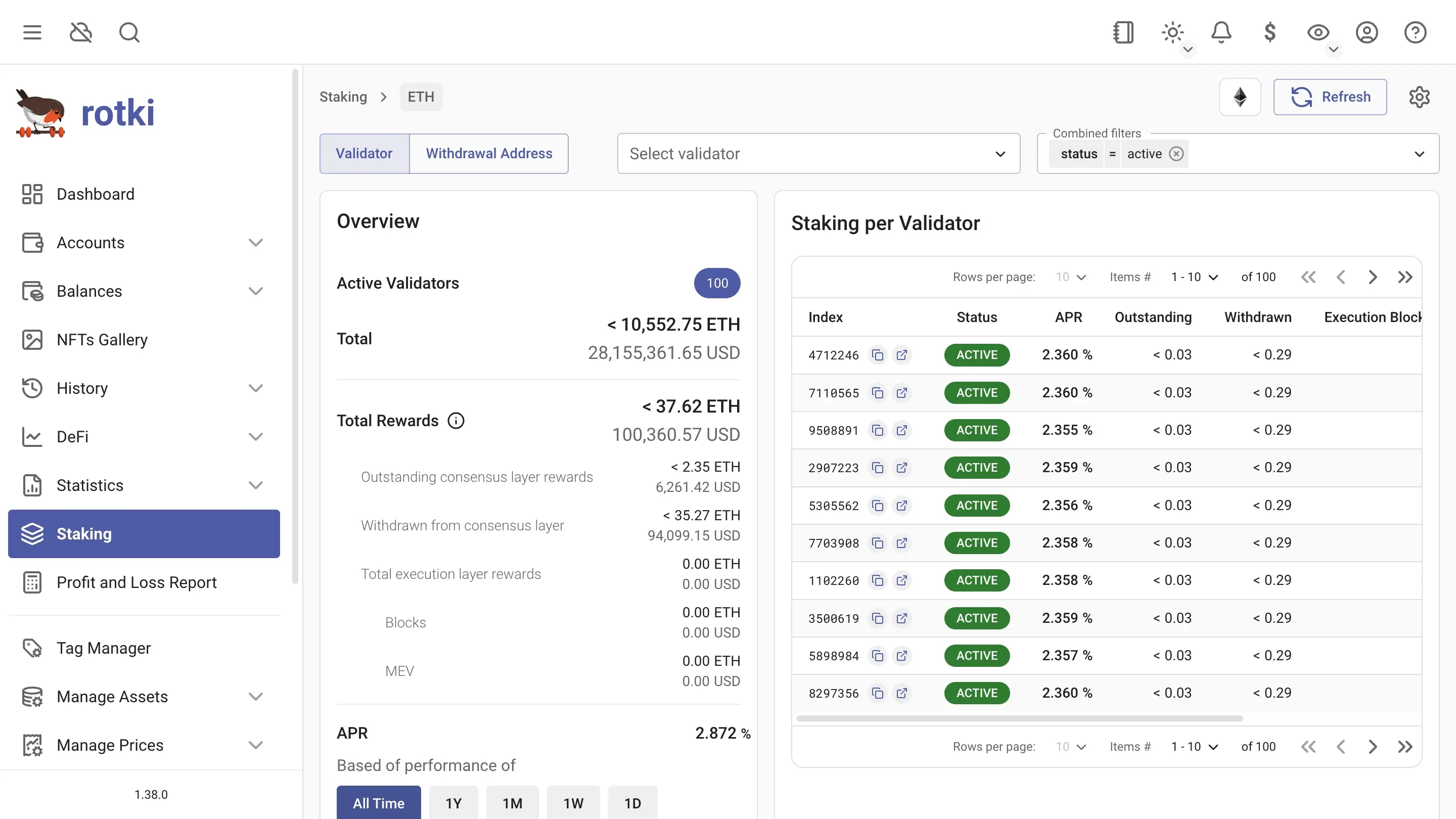
Task: Open the global search icon
Action: coord(129,32)
